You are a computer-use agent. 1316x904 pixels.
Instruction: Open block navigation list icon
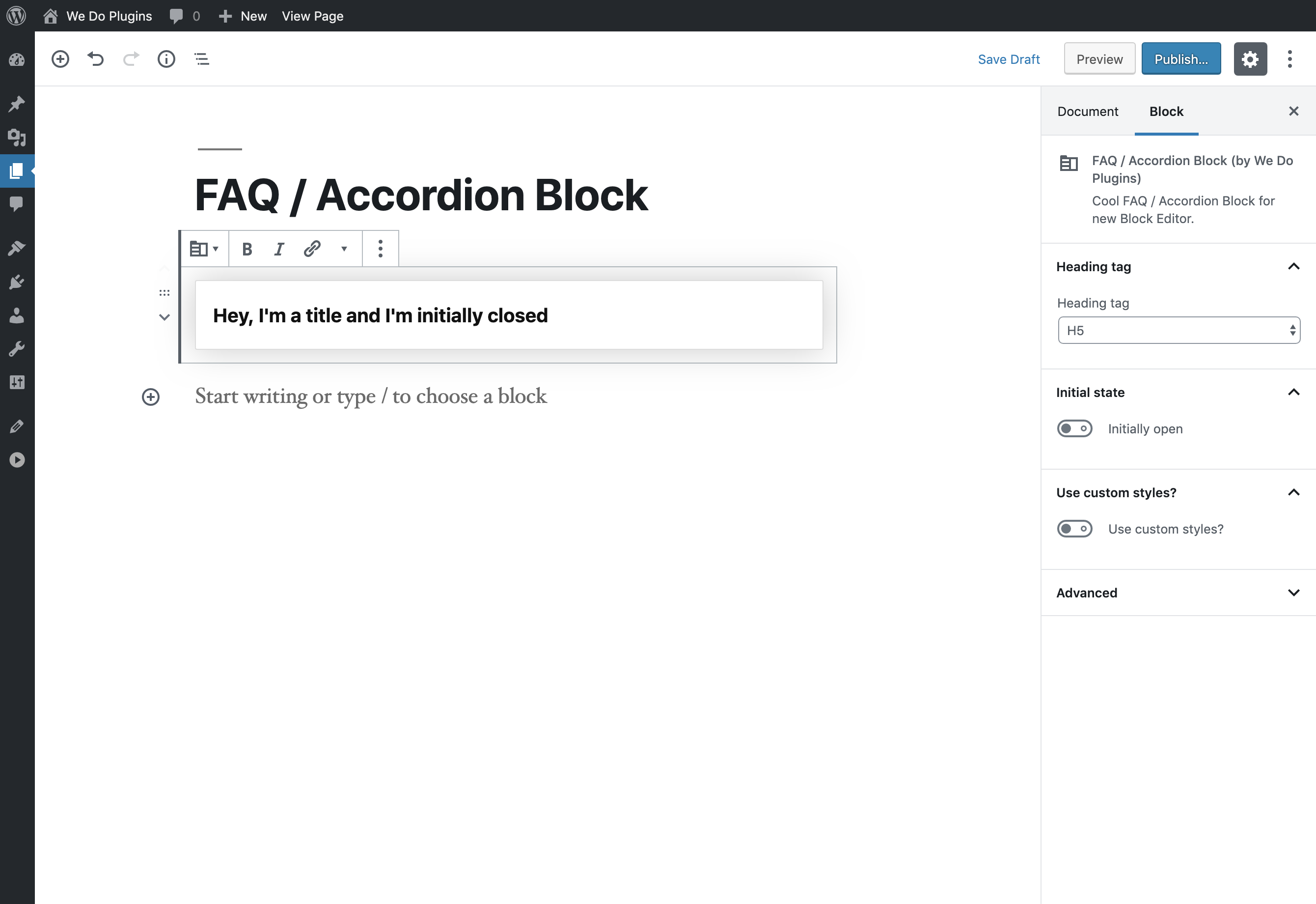click(x=202, y=59)
